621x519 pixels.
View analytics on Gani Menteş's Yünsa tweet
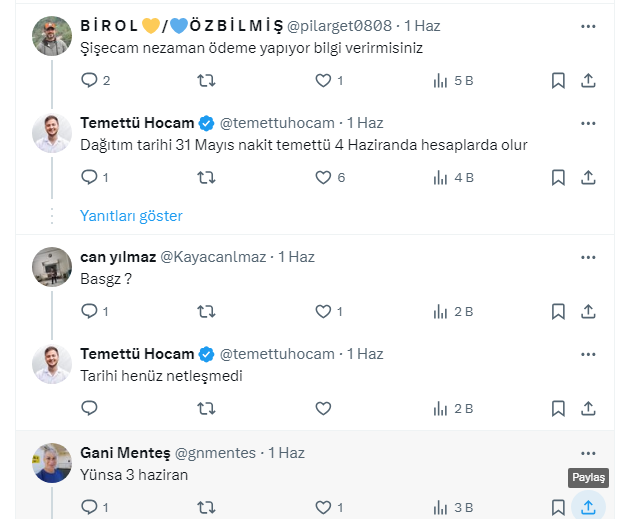coord(440,507)
